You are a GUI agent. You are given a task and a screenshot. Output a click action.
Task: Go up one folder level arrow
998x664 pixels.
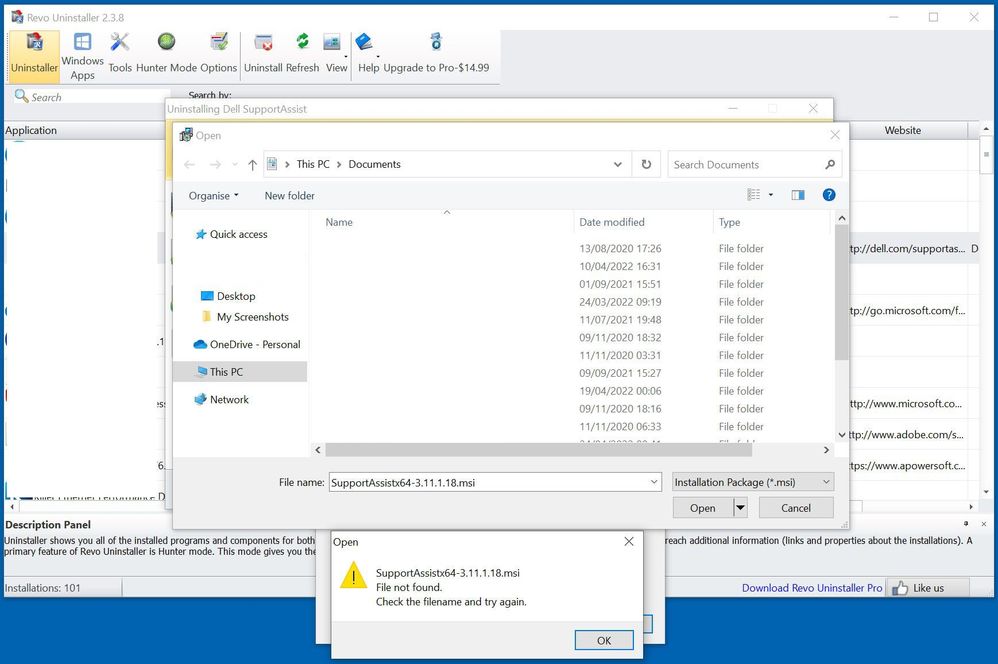pyautogui.click(x=252, y=165)
